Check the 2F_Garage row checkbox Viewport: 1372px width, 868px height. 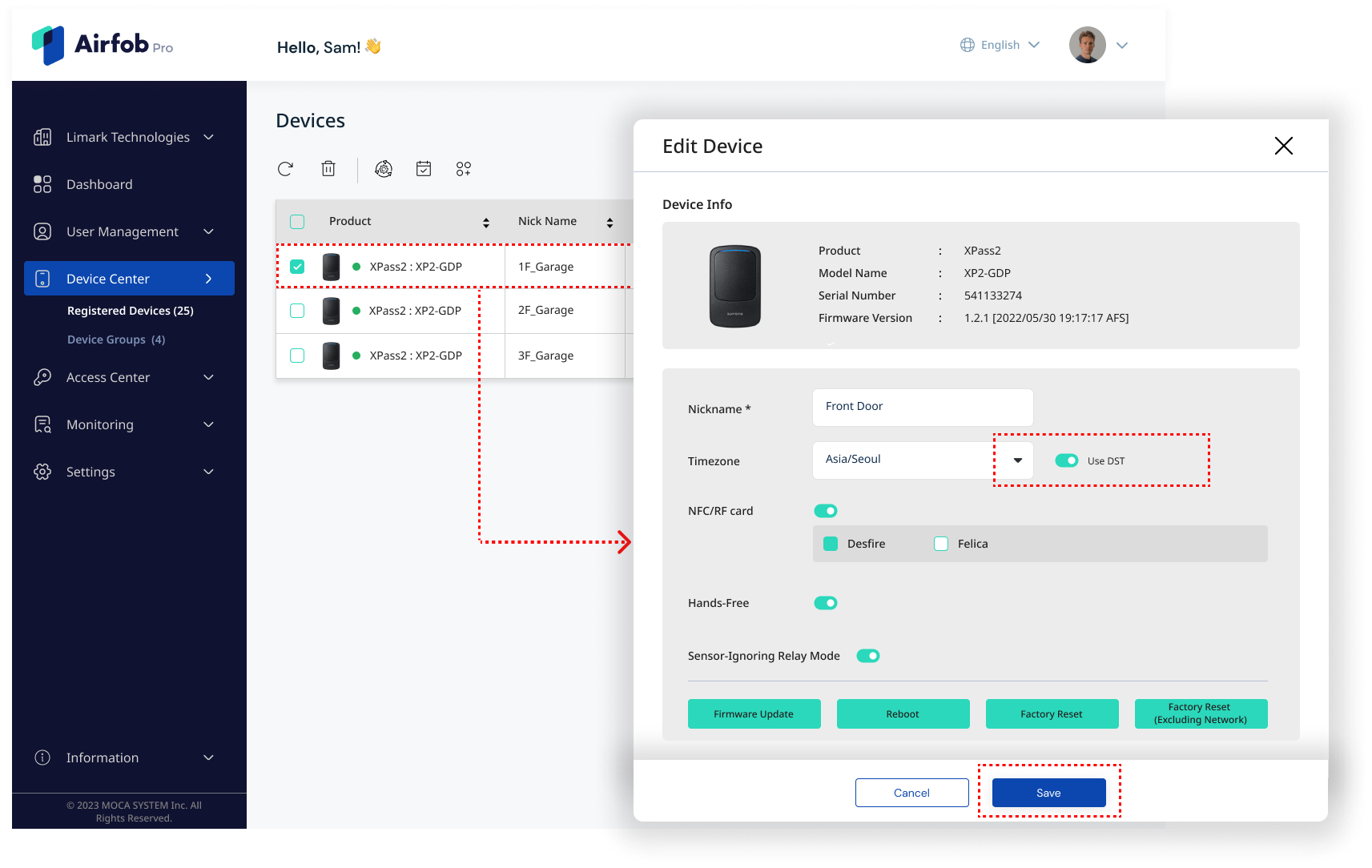297,311
